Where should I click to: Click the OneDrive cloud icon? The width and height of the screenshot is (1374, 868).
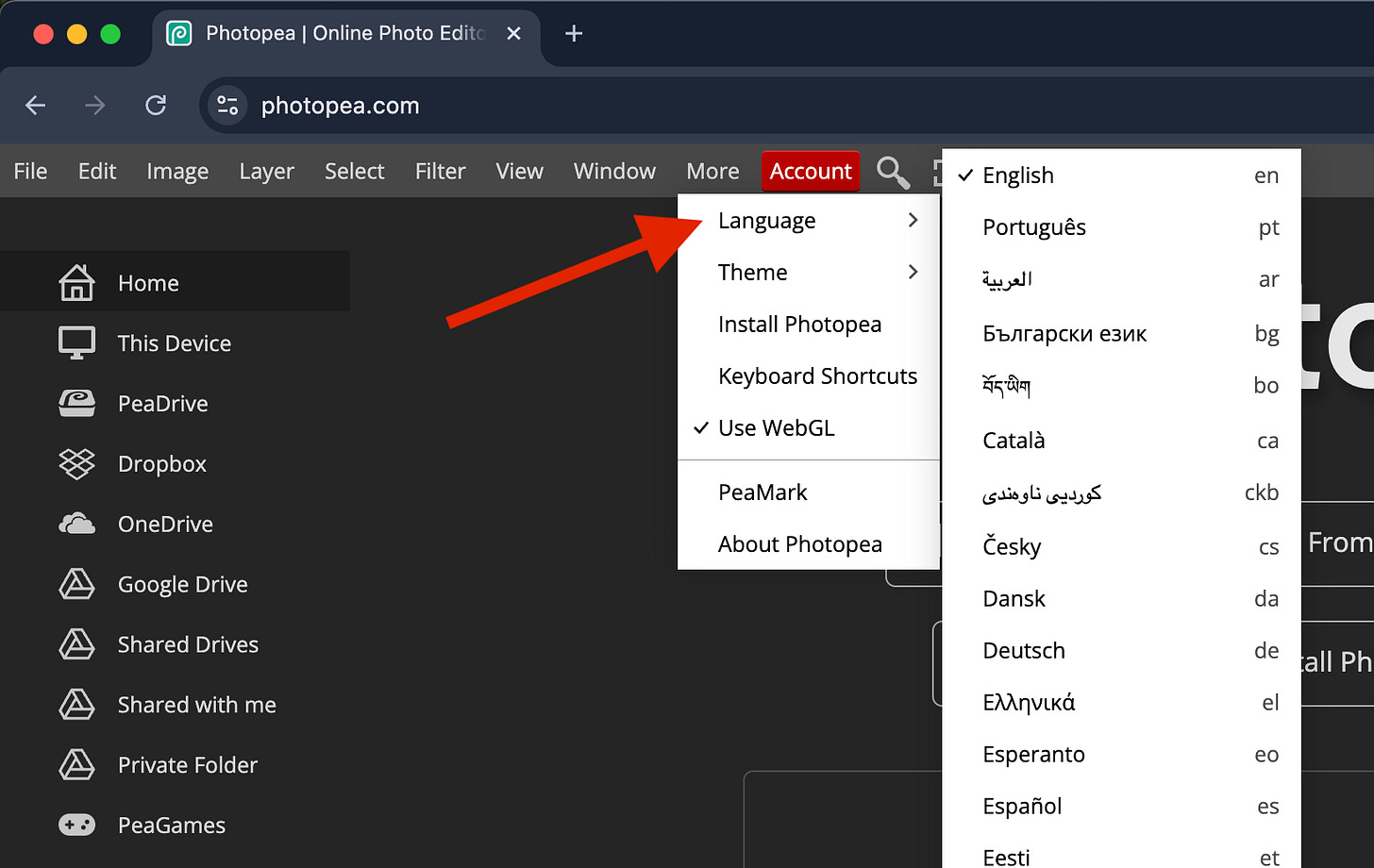76,524
